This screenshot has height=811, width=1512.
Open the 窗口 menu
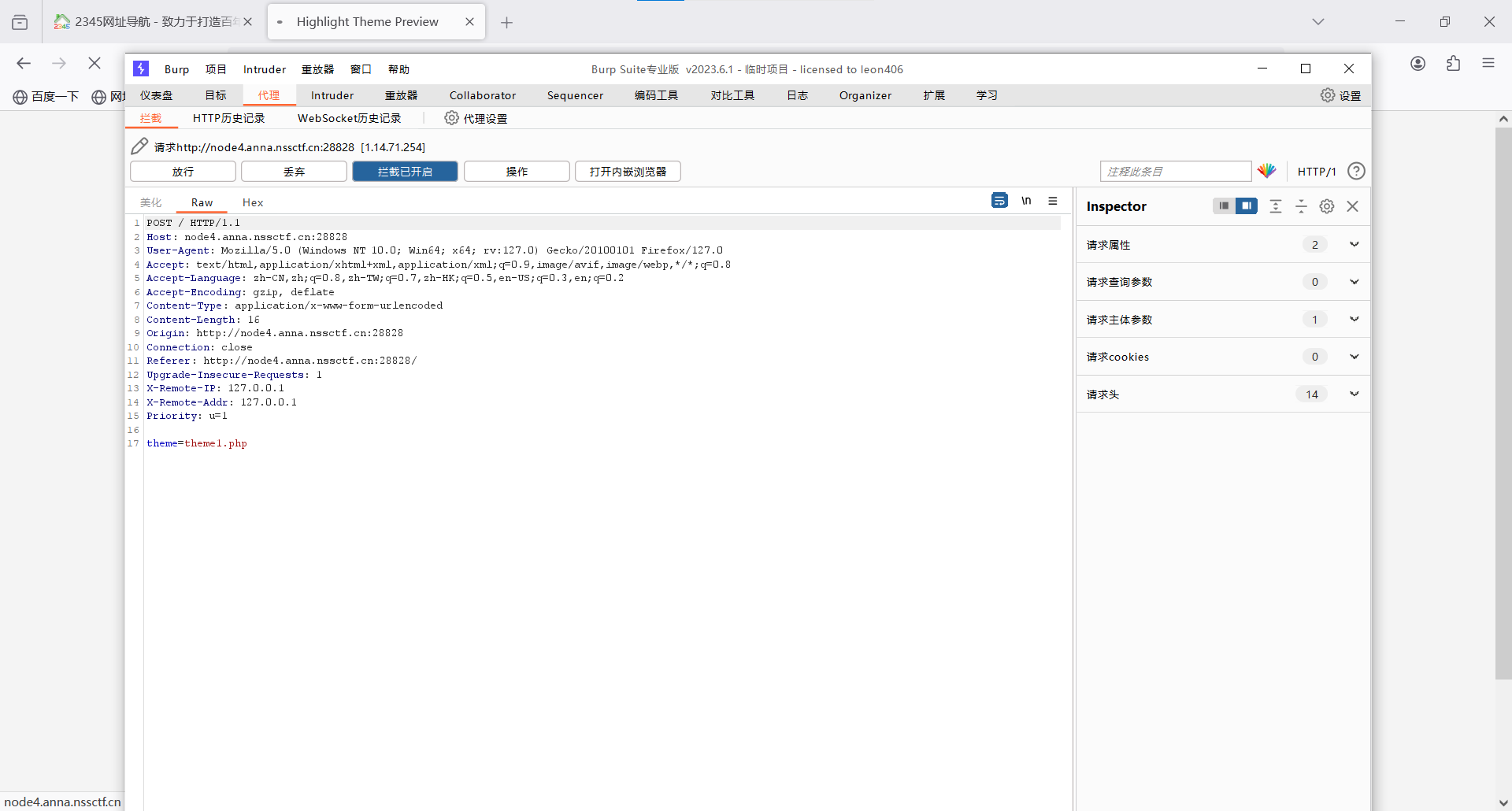pos(361,69)
